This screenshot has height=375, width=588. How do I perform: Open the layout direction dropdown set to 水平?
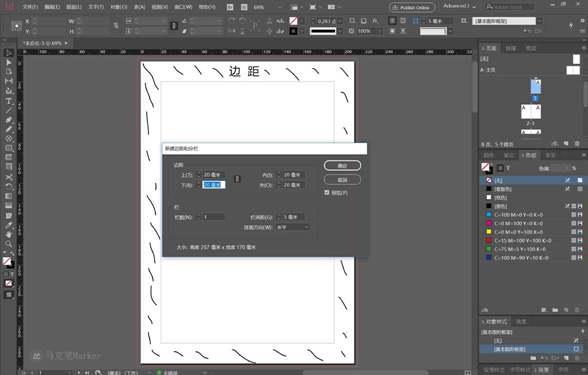293,227
